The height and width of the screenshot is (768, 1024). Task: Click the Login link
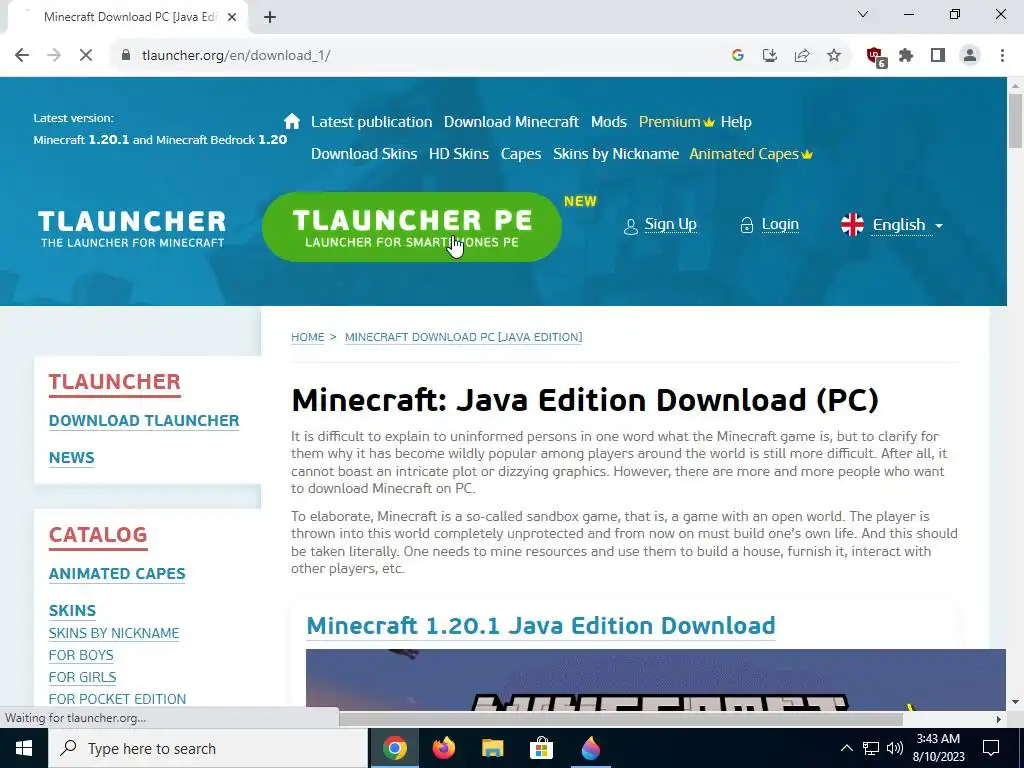[x=769, y=225]
